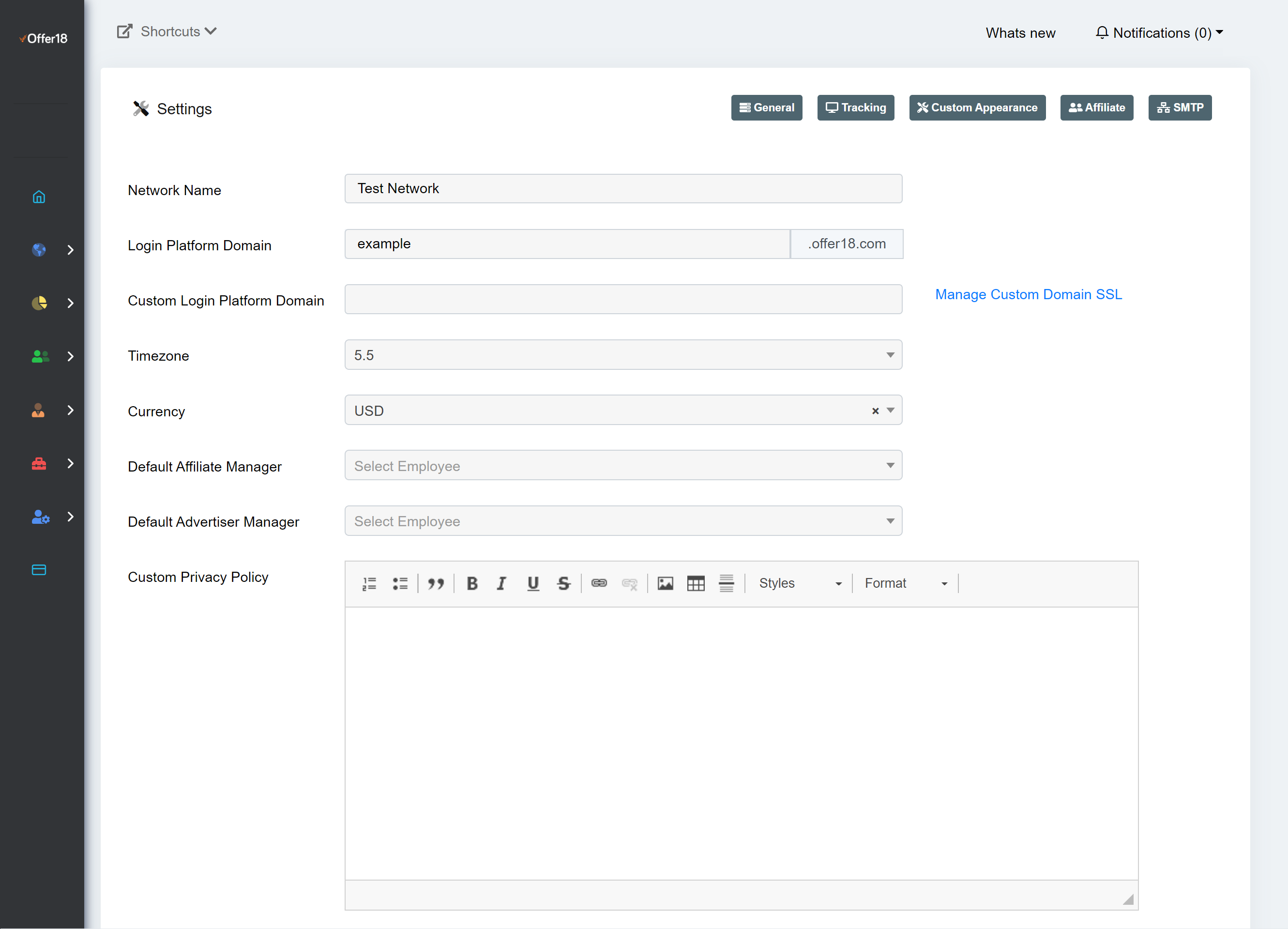
Task: Toggle underline formatting in editor
Action: click(x=532, y=583)
